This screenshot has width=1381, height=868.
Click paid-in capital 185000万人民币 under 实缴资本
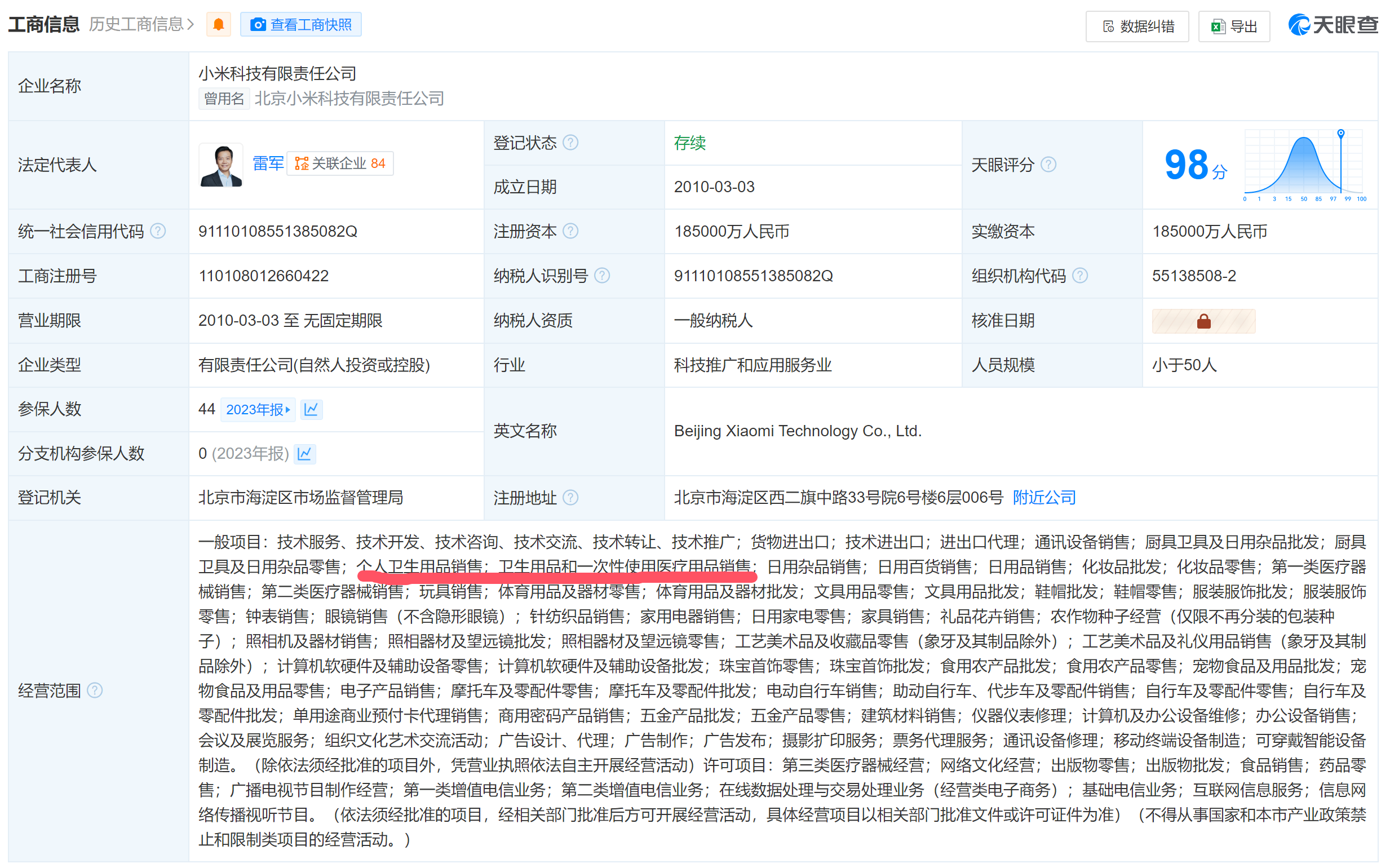pyautogui.click(x=1210, y=232)
